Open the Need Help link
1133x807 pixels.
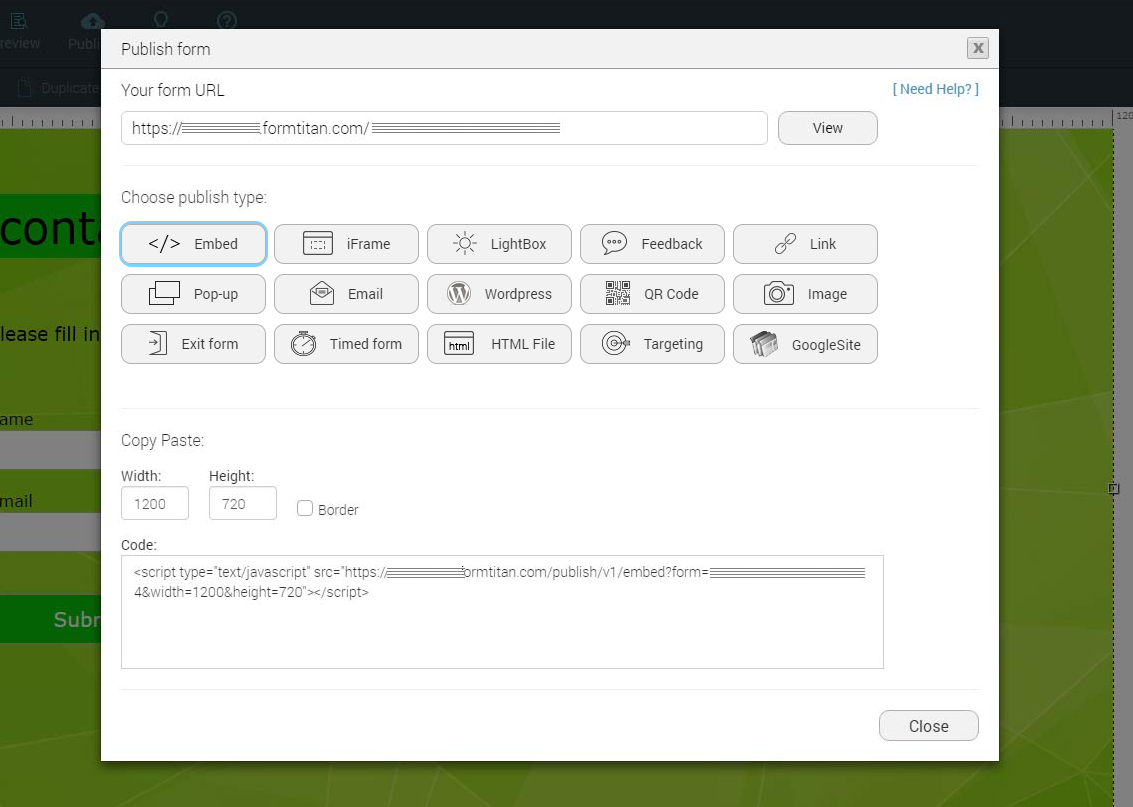[936, 89]
